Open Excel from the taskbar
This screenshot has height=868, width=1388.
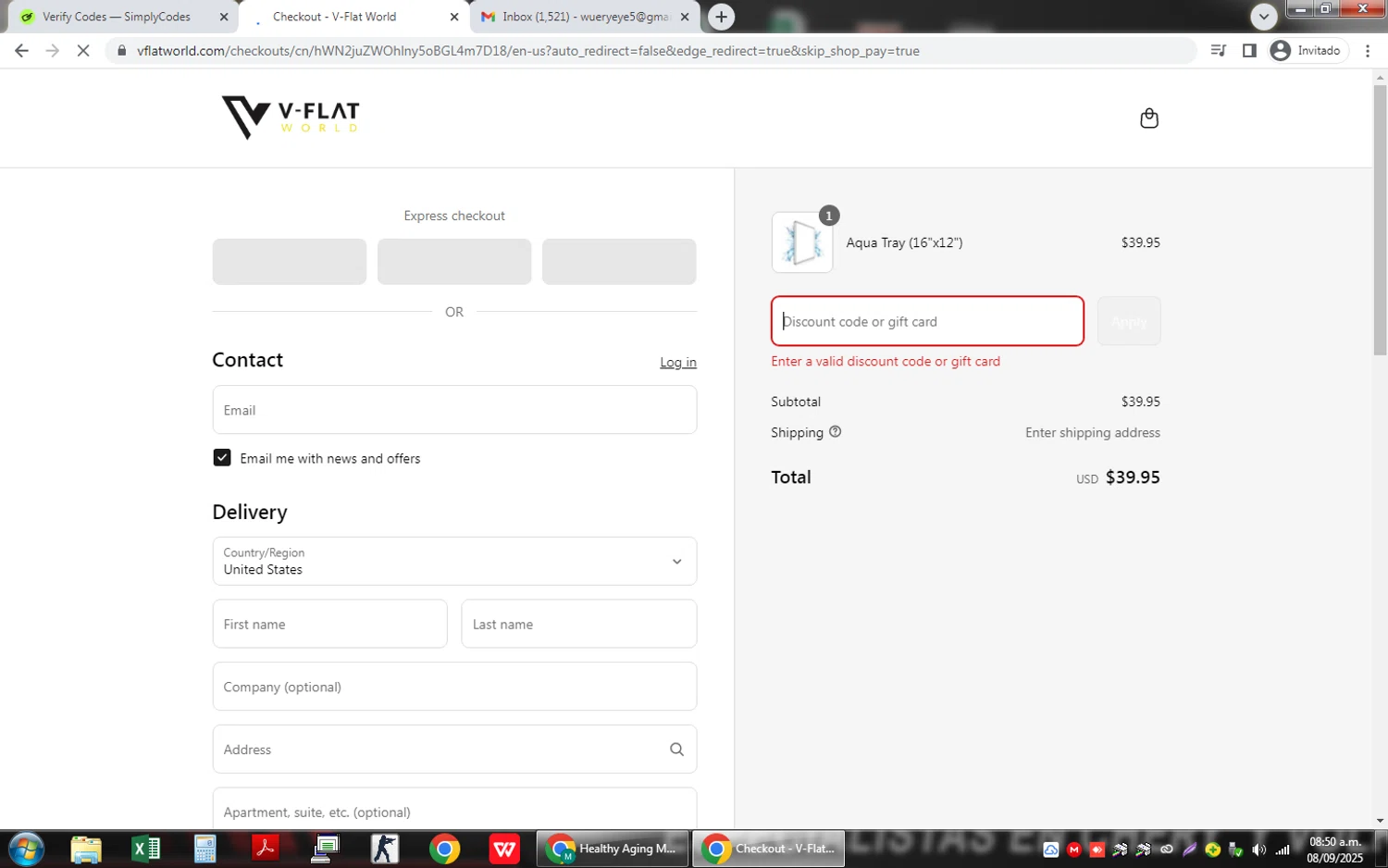pos(146,849)
